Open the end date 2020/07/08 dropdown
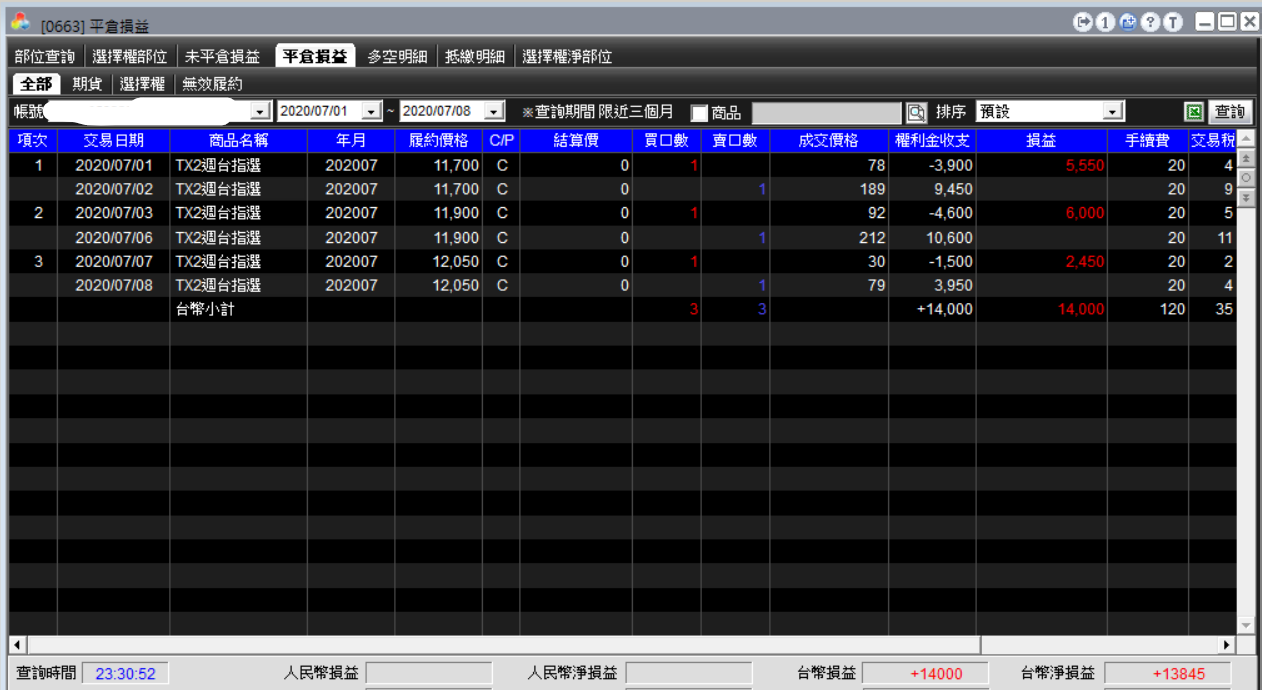The height and width of the screenshot is (690, 1262). click(x=494, y=111)
